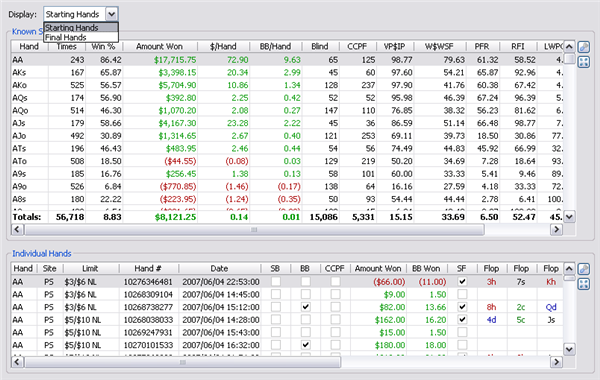The image size is (600, 380).
Task: Uncheck BB checkbox for hand 10268738277
Action: (305, 307)
